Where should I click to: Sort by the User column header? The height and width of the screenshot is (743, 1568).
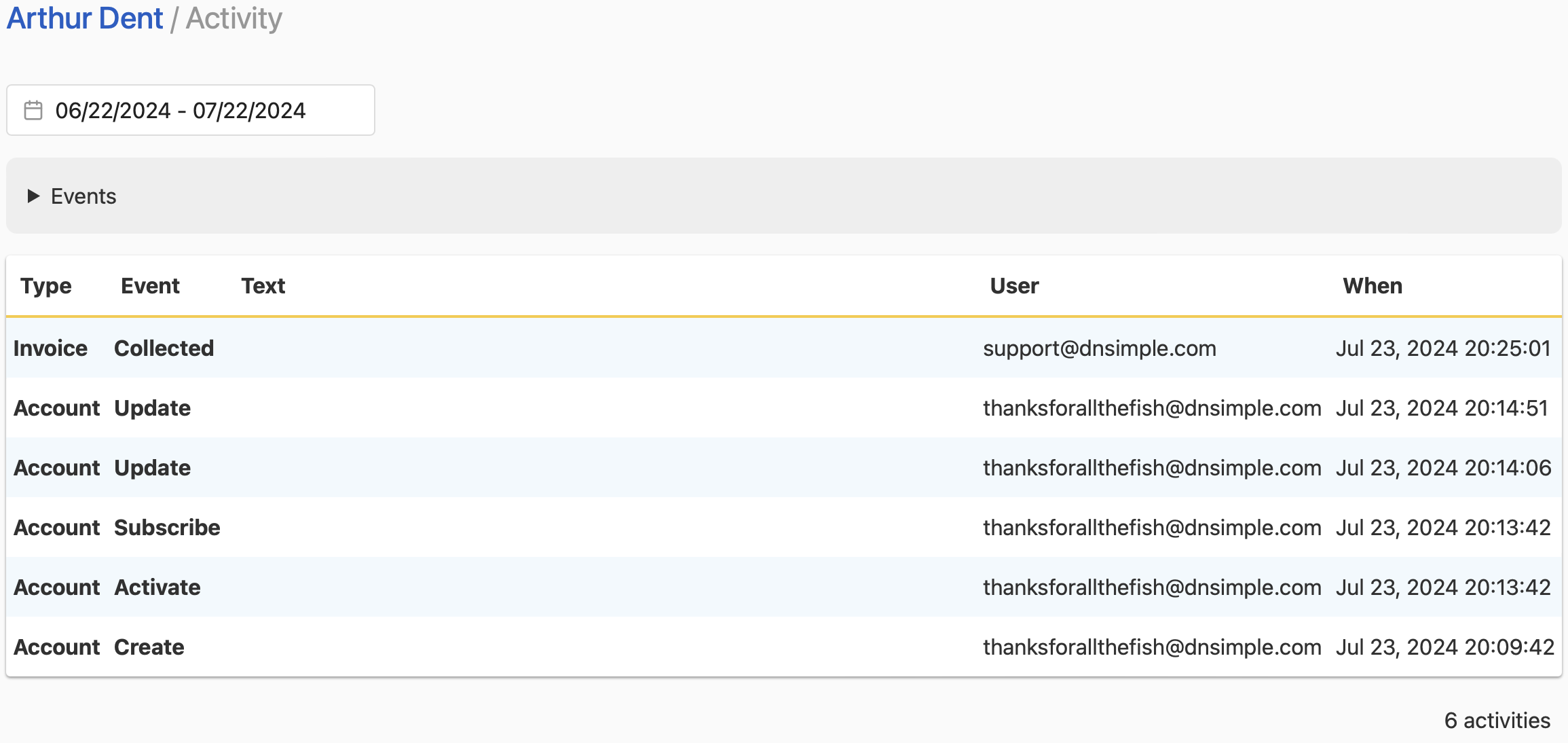(1013, 286)
